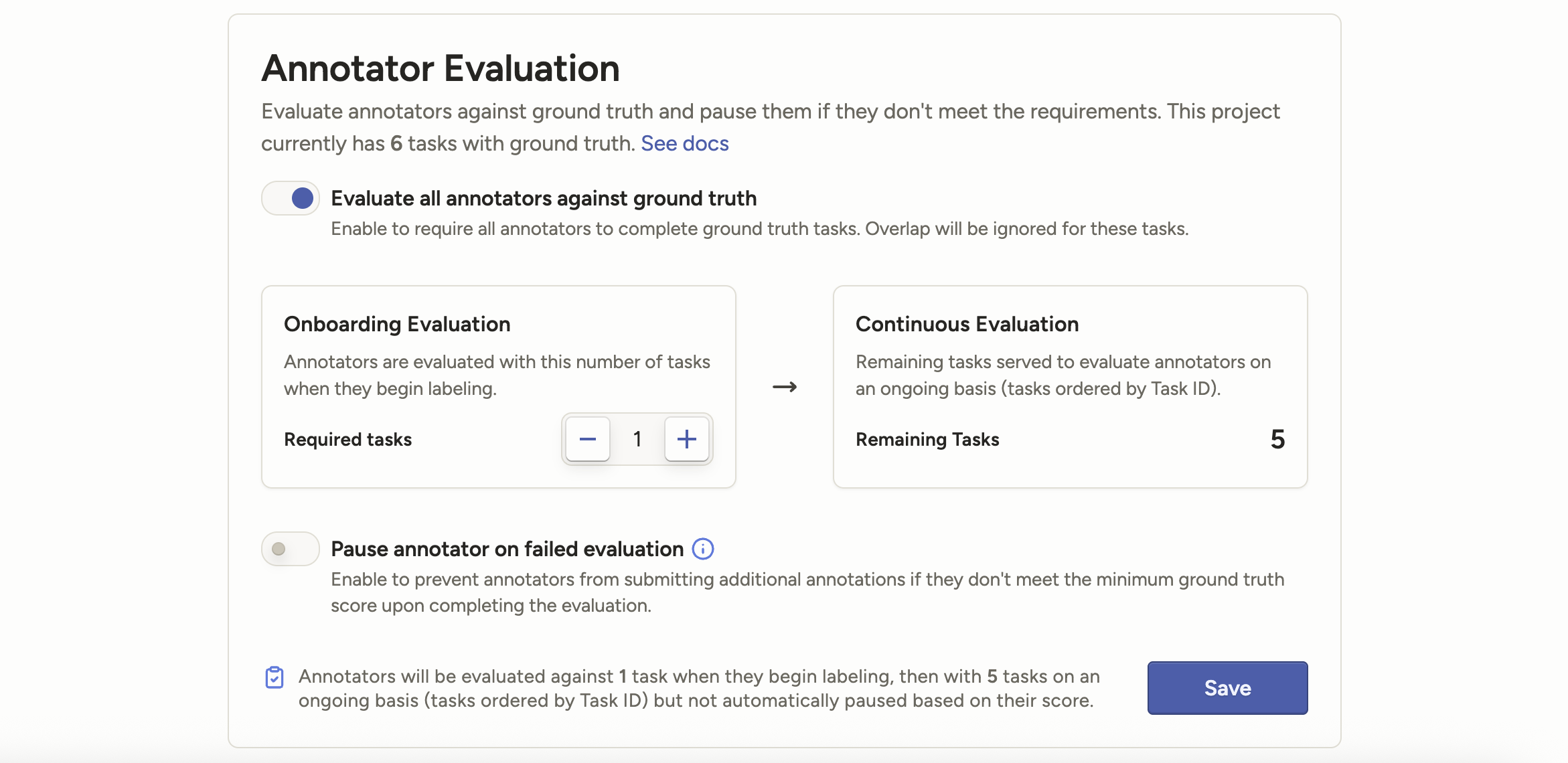Increase Required tasks with the plus button
The height and width of the screenshot is (763, 1568).
[x=686, y=439]
